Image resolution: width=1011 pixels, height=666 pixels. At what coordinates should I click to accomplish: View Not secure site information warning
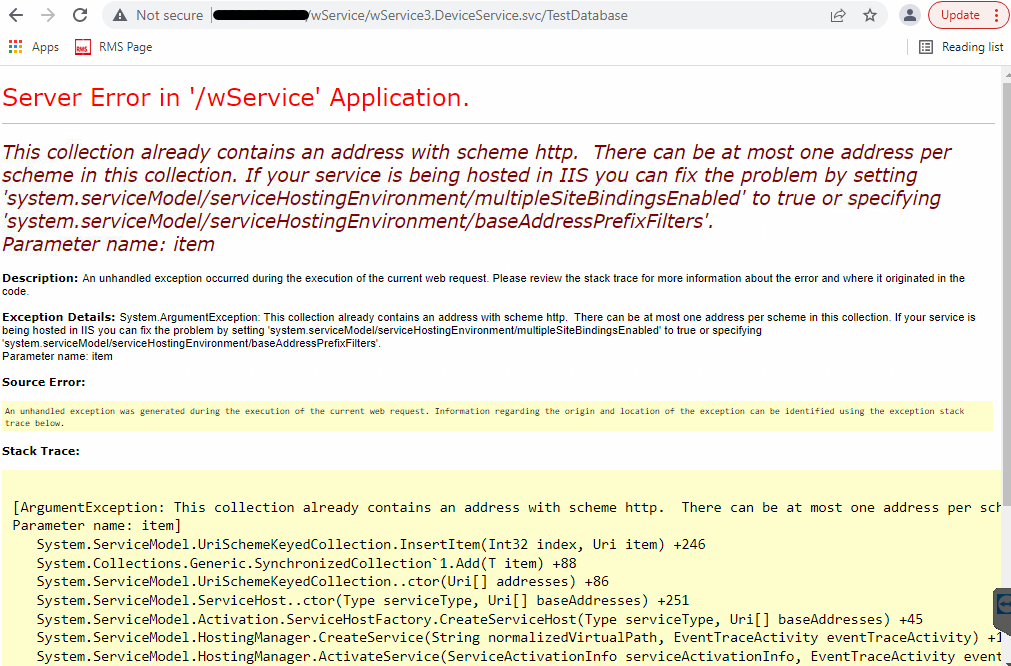157,15
